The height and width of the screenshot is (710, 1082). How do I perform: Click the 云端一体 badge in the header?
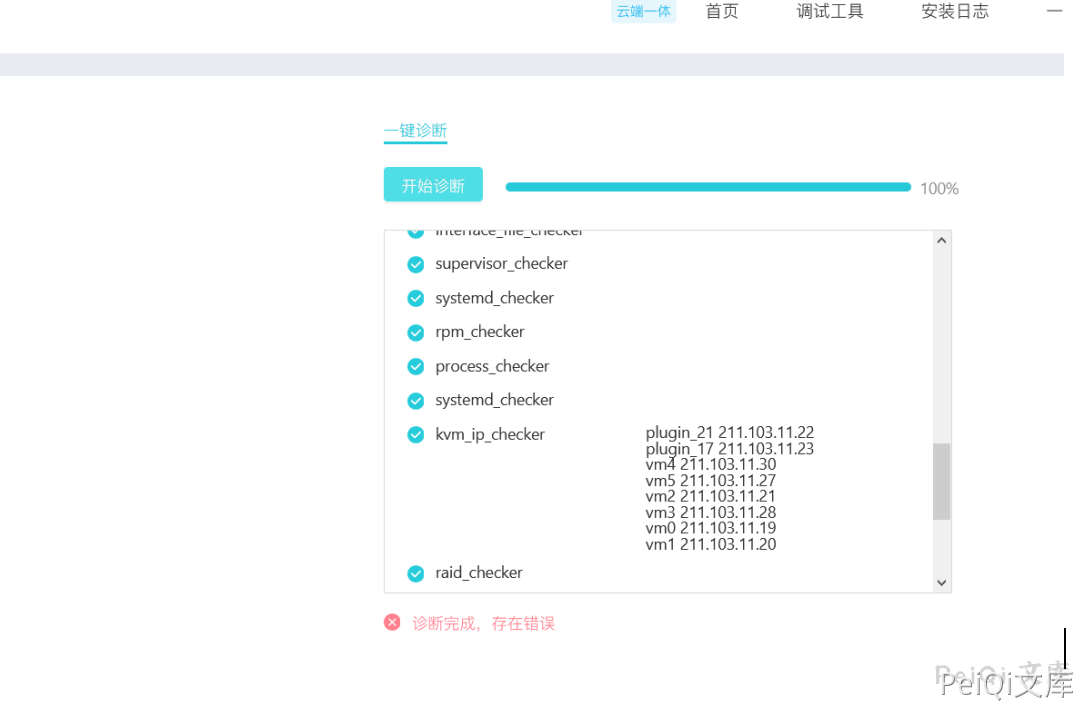click(643, 12)
